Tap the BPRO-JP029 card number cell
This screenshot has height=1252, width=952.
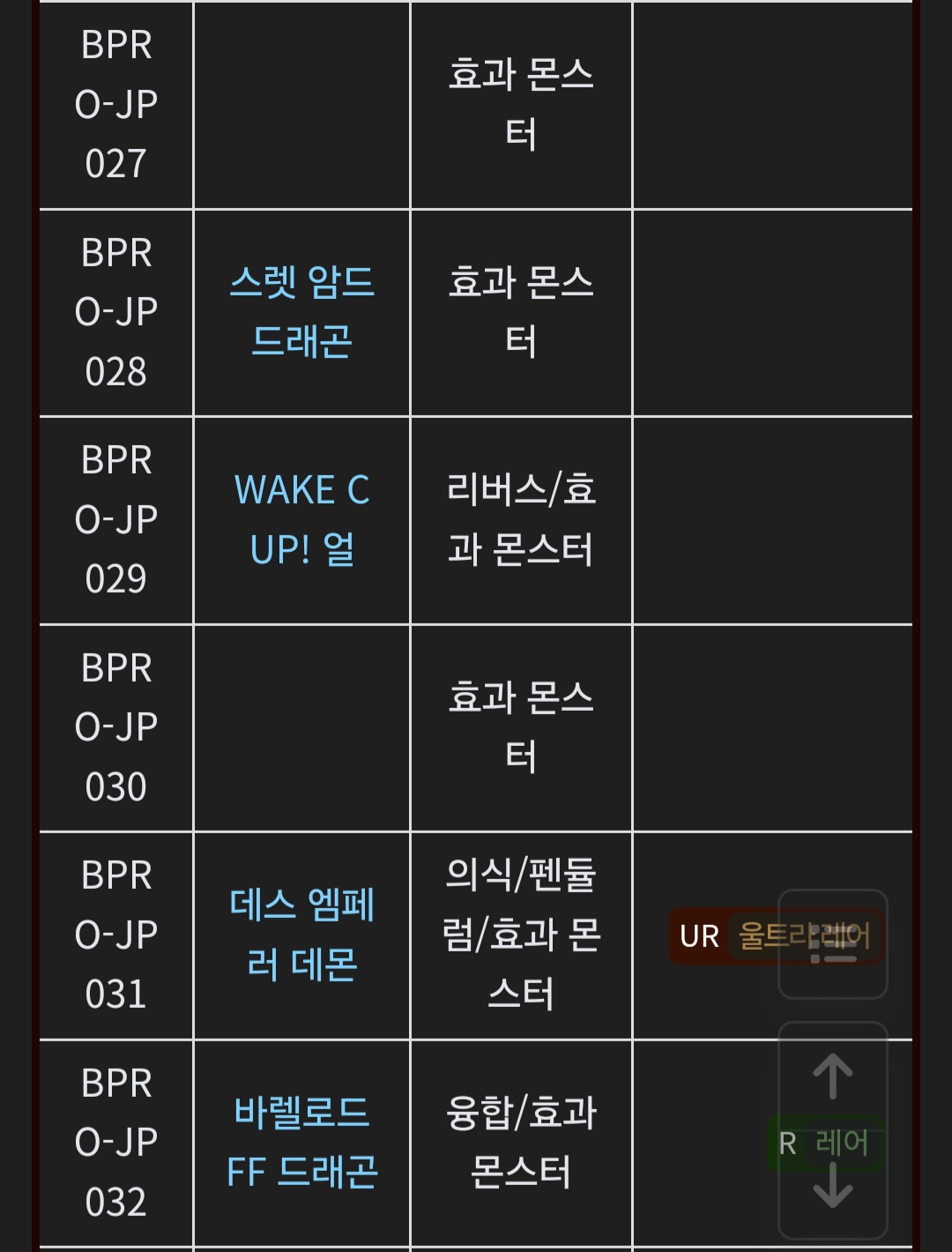coord(116,520)
